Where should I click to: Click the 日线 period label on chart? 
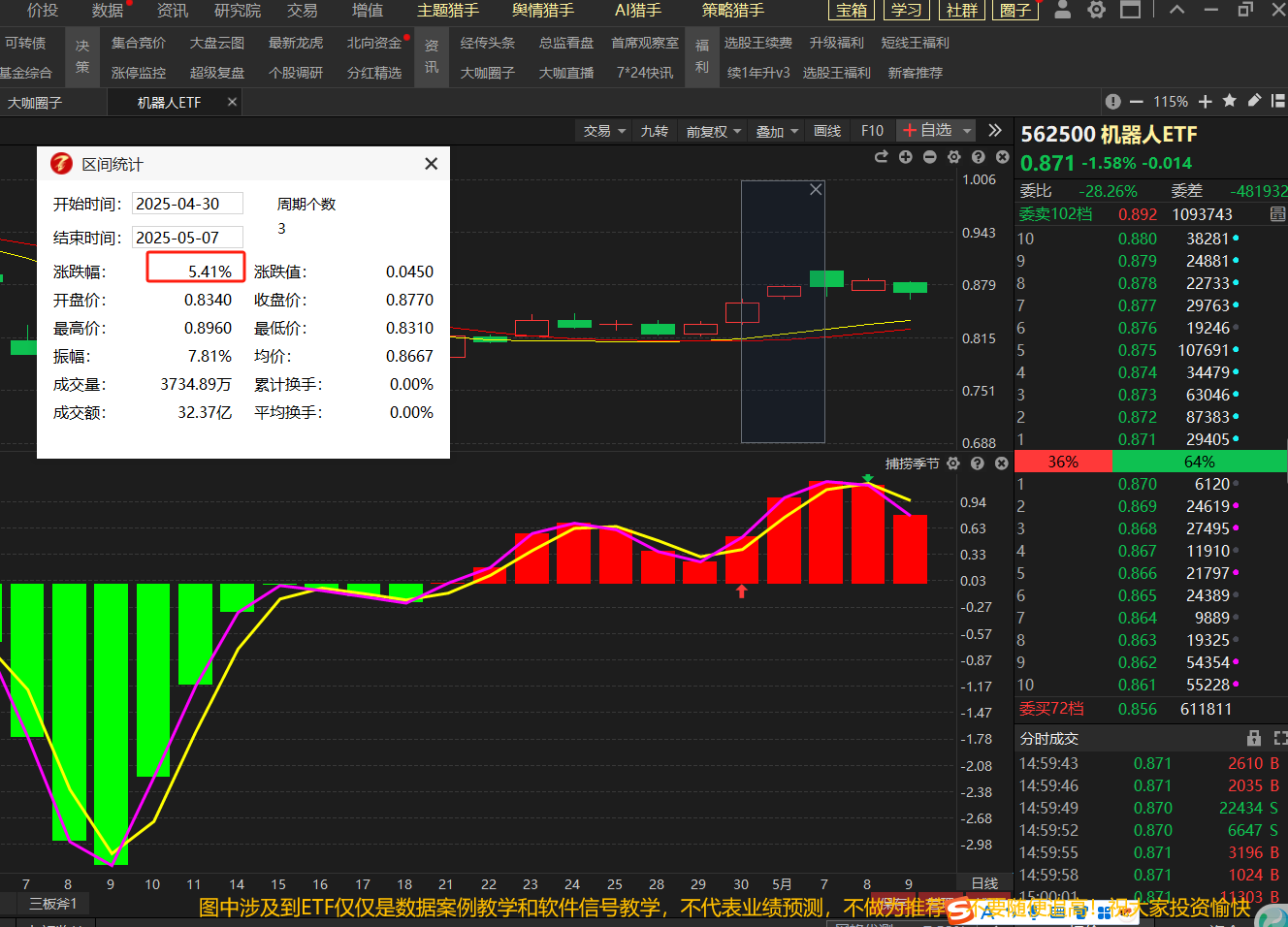[x=985, y=883]
